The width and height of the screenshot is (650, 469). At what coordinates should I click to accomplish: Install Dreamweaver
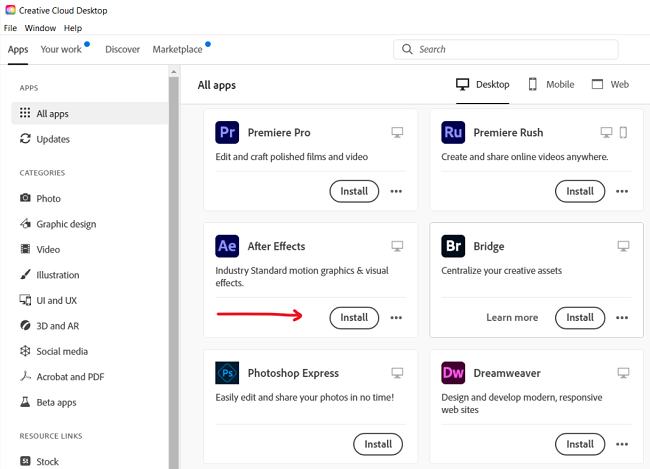[x=580, y=444]
